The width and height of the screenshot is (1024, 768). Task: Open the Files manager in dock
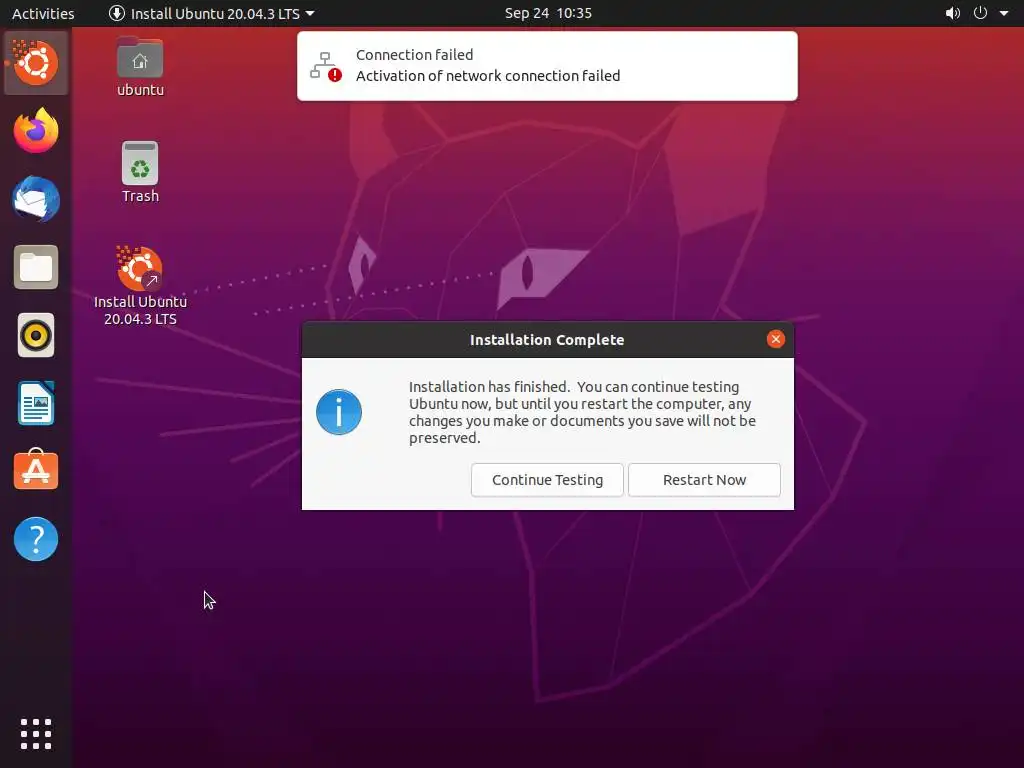36,267
